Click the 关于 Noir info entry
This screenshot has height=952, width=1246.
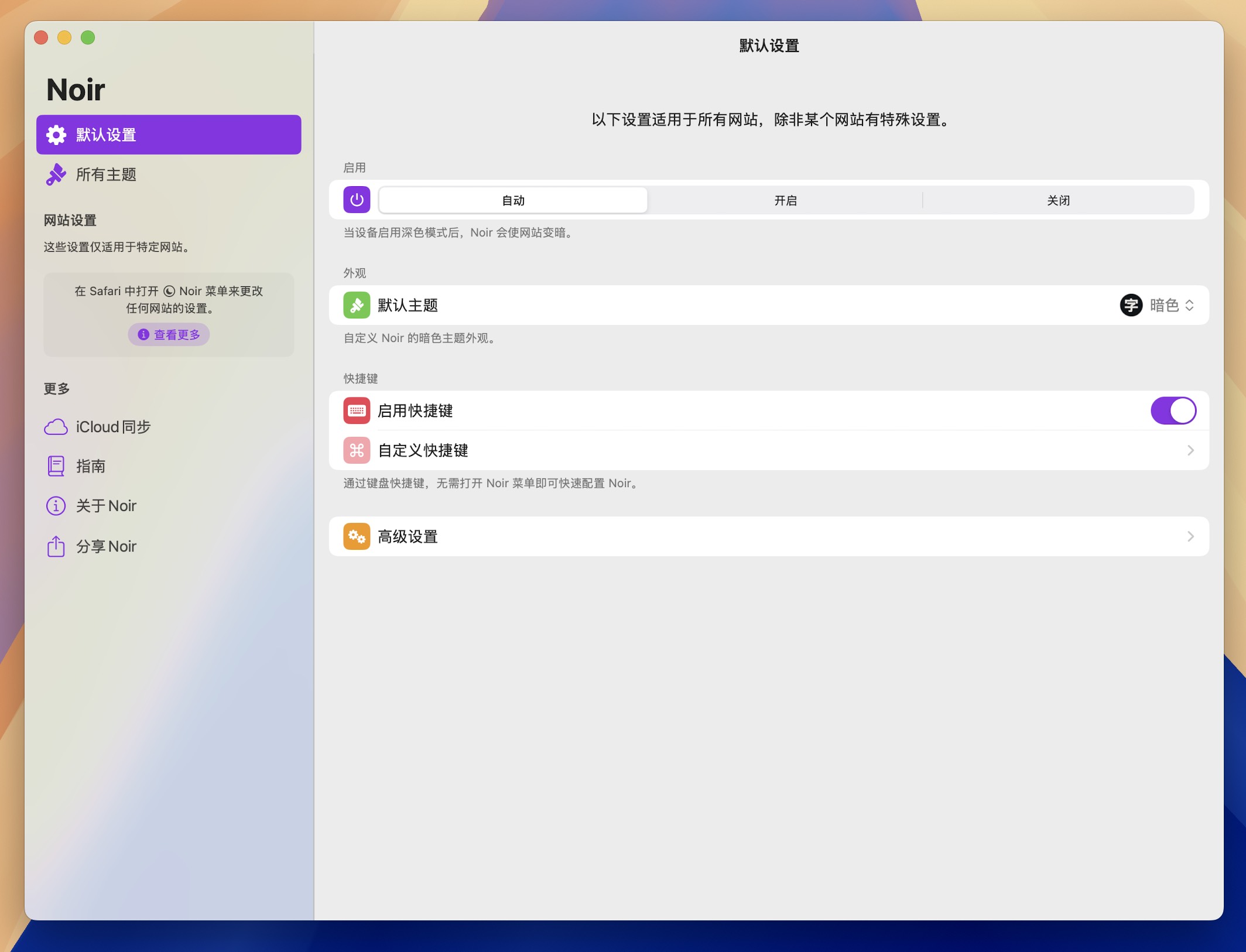[x=105, y=505]
